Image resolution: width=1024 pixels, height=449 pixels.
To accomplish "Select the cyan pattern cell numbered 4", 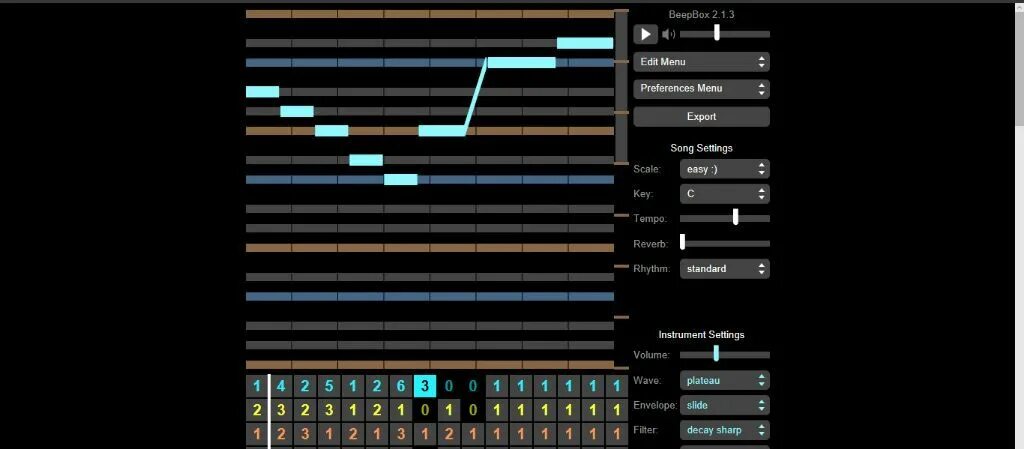I will click(x=281, y=386).
